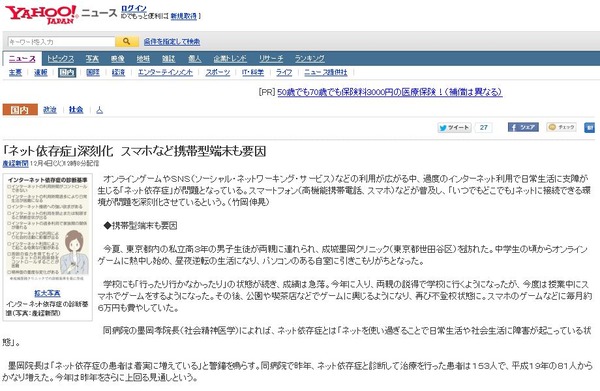The image size is (600, 391).
Task: Click the ◆携帯型端末も要因 subheading
Action: tap(140, 226)
